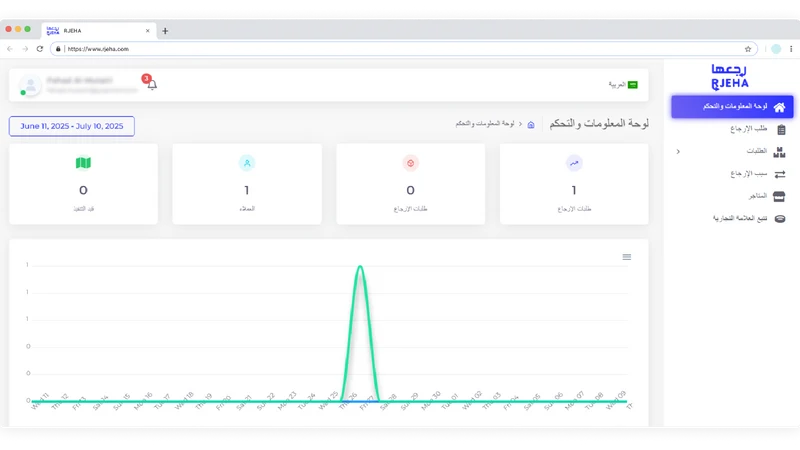Click the green chart peak point

click(360, 266)
